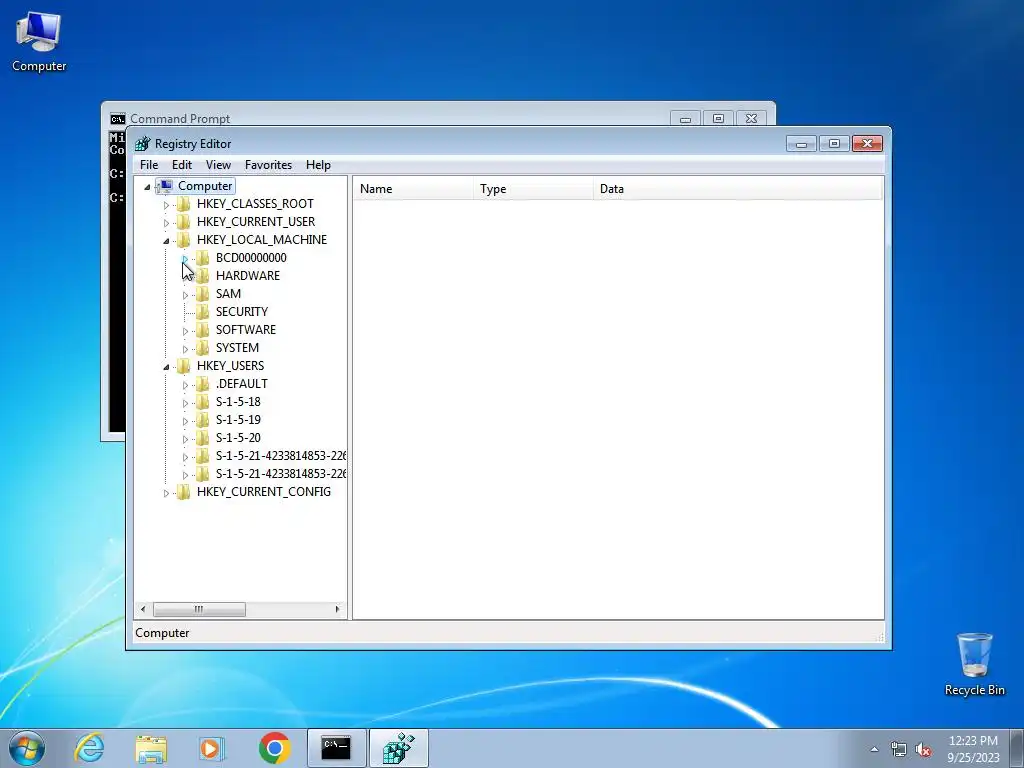
Task: Select the HARDWARE key label
Action: (x=248, y=276)
